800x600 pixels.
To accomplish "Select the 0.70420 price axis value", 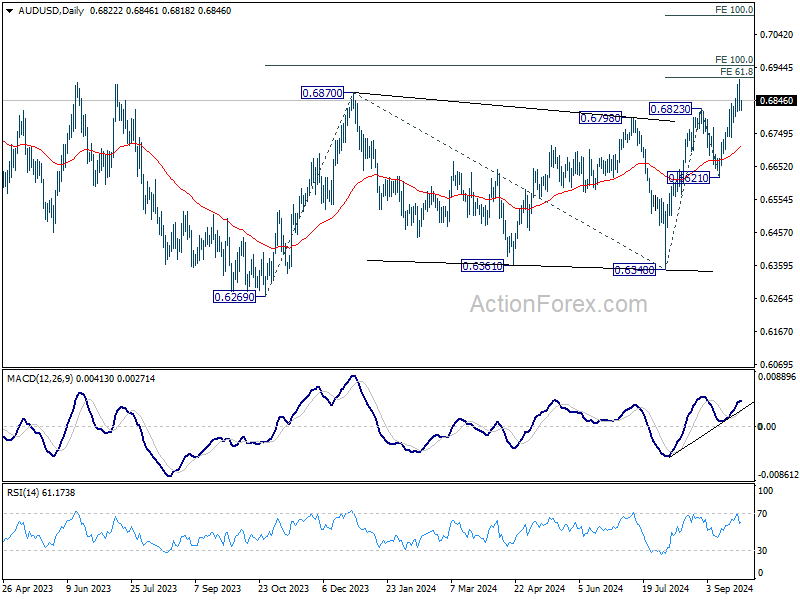I will coord(777,35).
